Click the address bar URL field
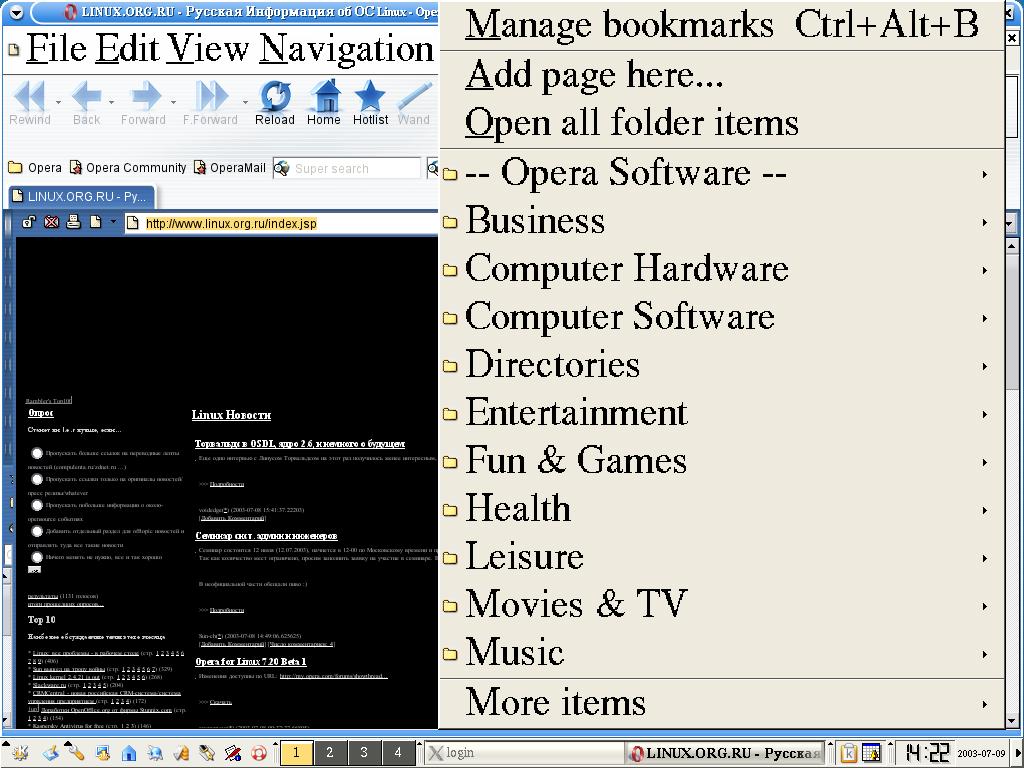The image size is (1024, 768). pos(281,223)
